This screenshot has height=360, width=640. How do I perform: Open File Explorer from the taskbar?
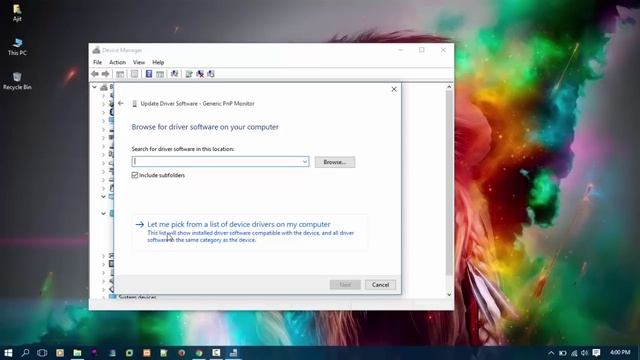[x=77, y=353]
